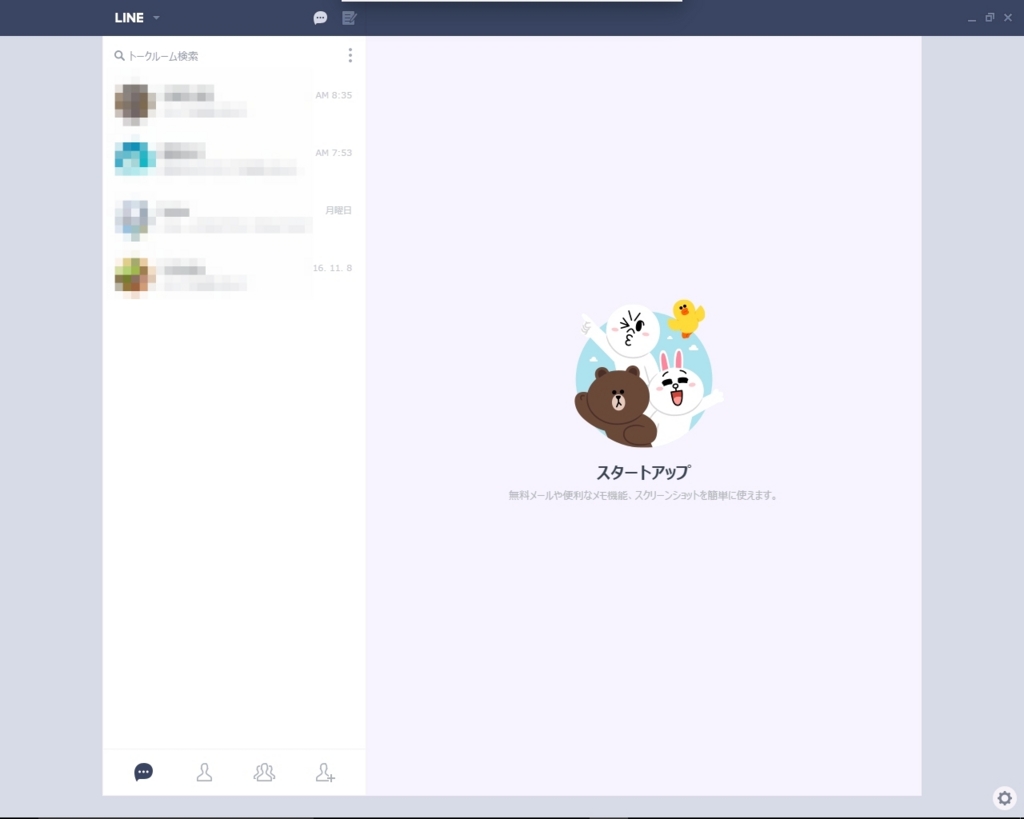Open the add friend tab with person plus icon
This screenshot has height=819, width=1024.
pyautogui.click(x=325, y=772)
